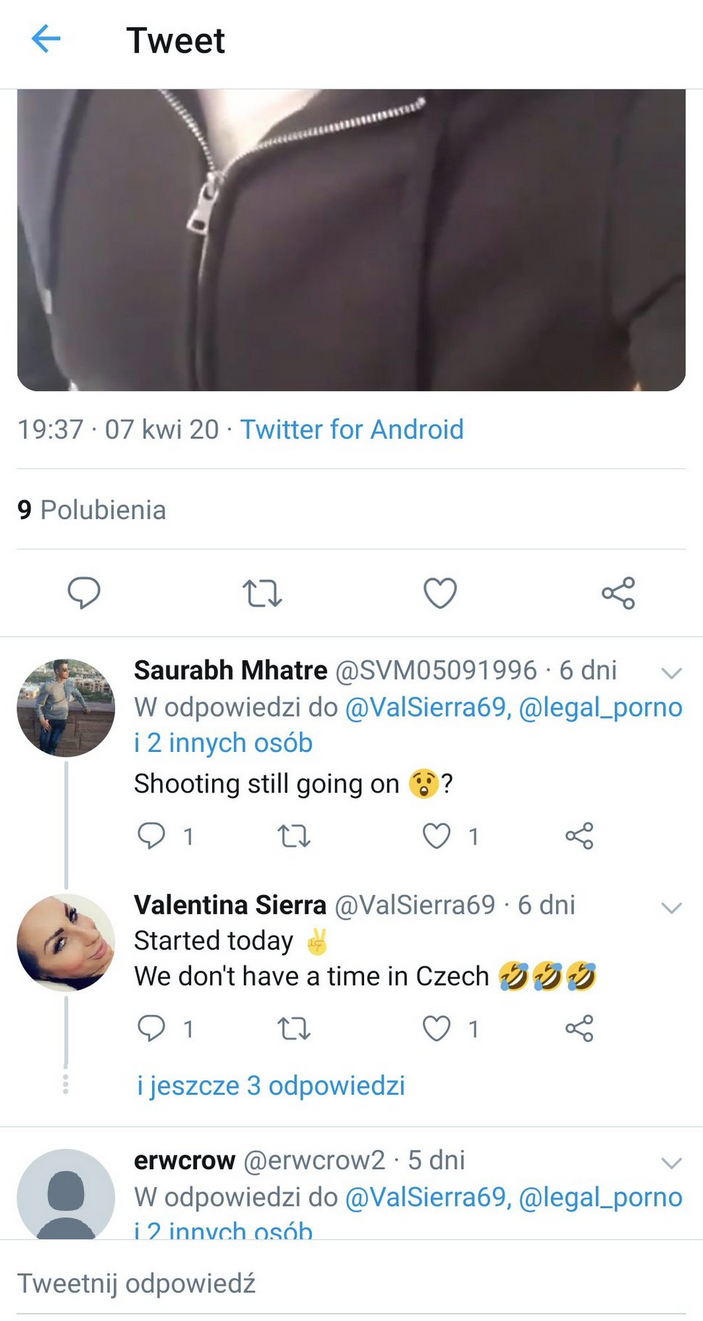Open options chevron on Valentina Sierra's tweet

tap(672, 908)
